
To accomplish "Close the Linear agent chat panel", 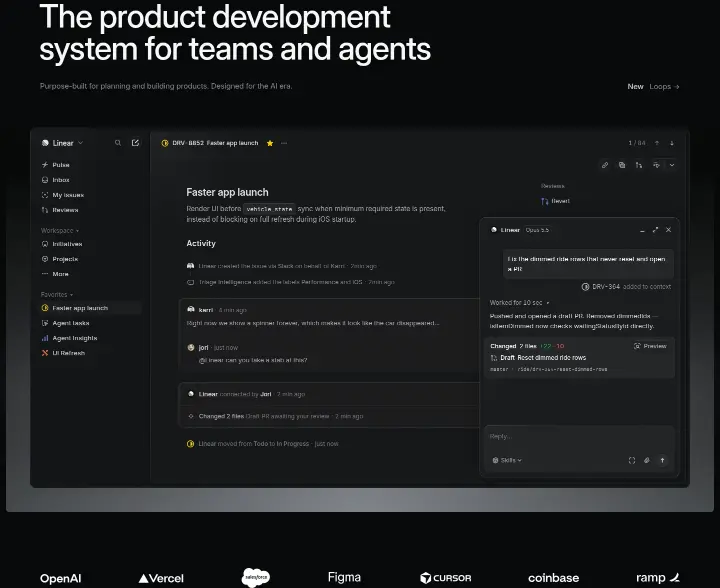I will click(669, 230).
